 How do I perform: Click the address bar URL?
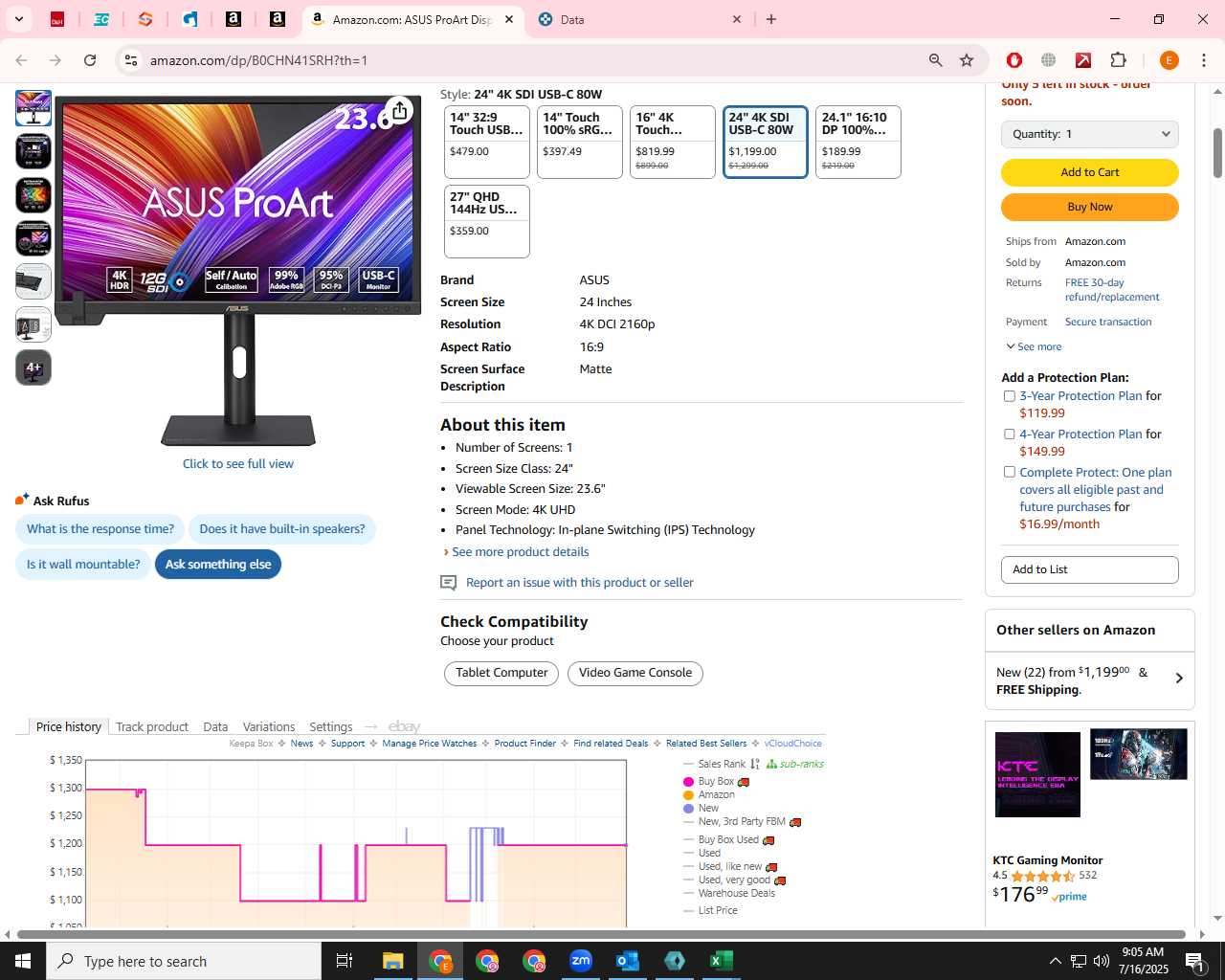click(x=258, y=60)
